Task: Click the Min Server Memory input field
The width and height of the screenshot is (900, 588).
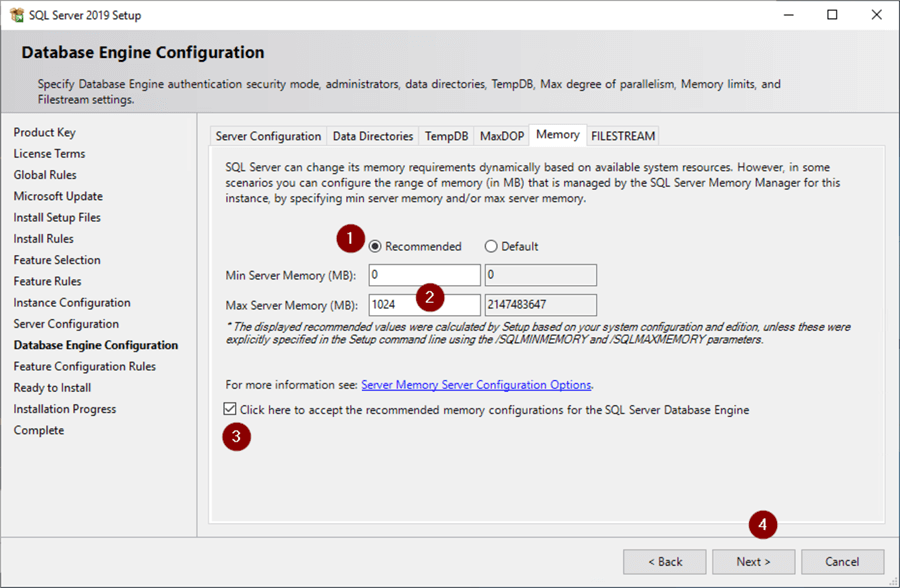Action: (x=424, y=276)
